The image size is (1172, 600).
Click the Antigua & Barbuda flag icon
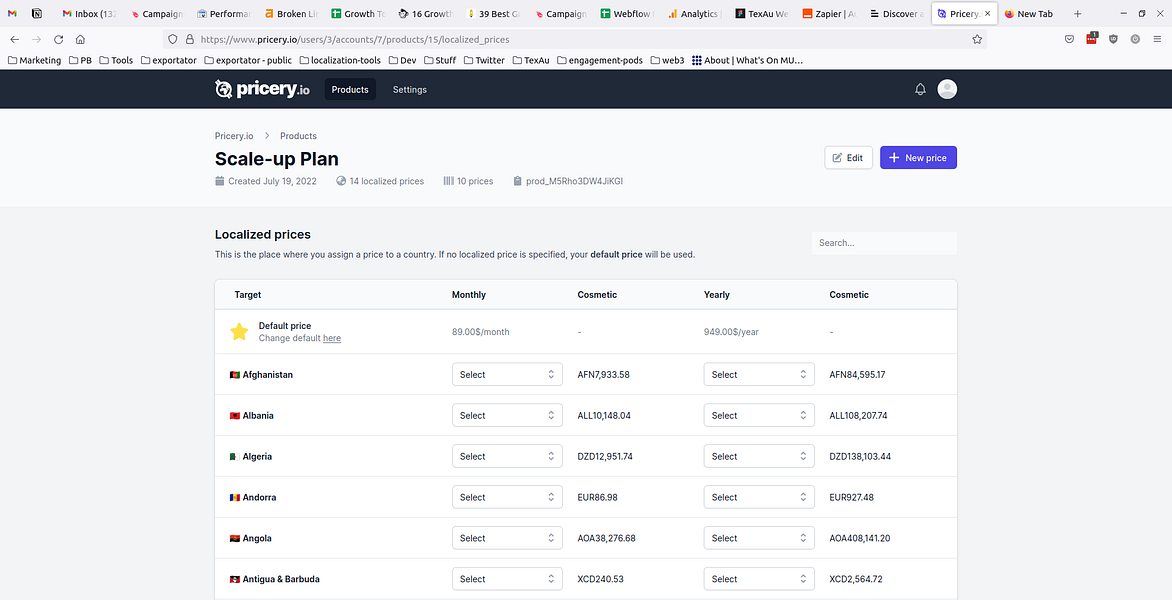click(235, 579)
